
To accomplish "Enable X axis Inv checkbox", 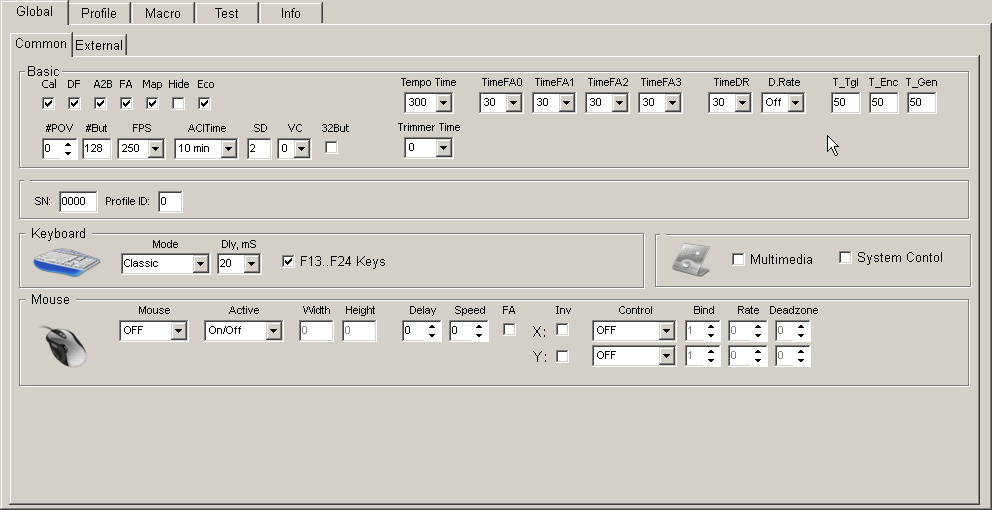I will (x=562, y=330).
